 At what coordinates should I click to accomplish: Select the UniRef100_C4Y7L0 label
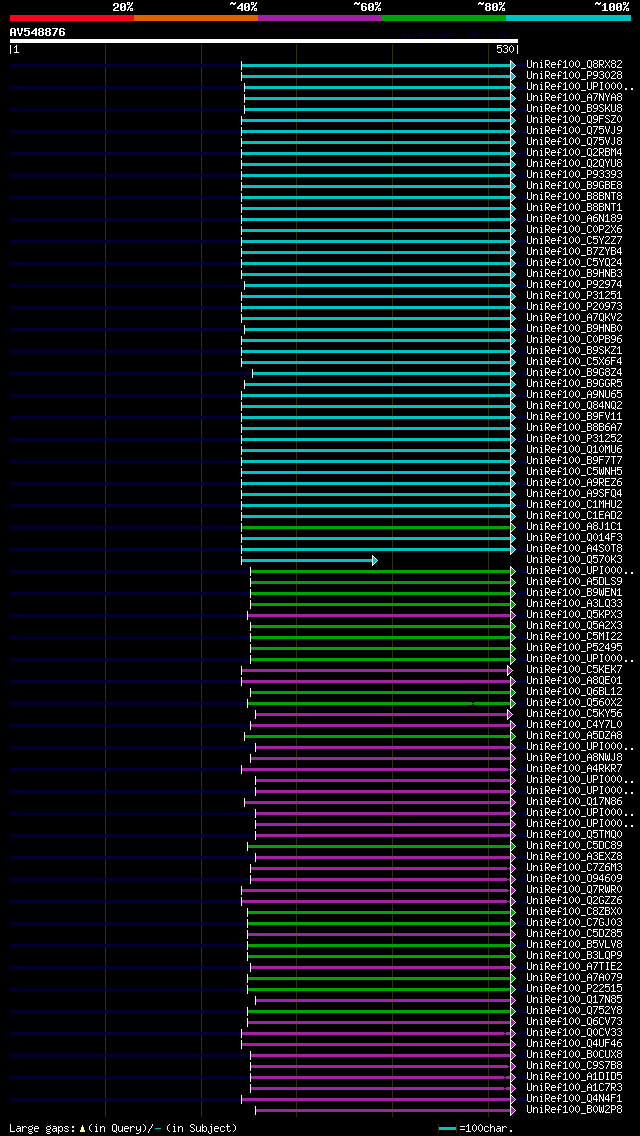tap(574, 725)
